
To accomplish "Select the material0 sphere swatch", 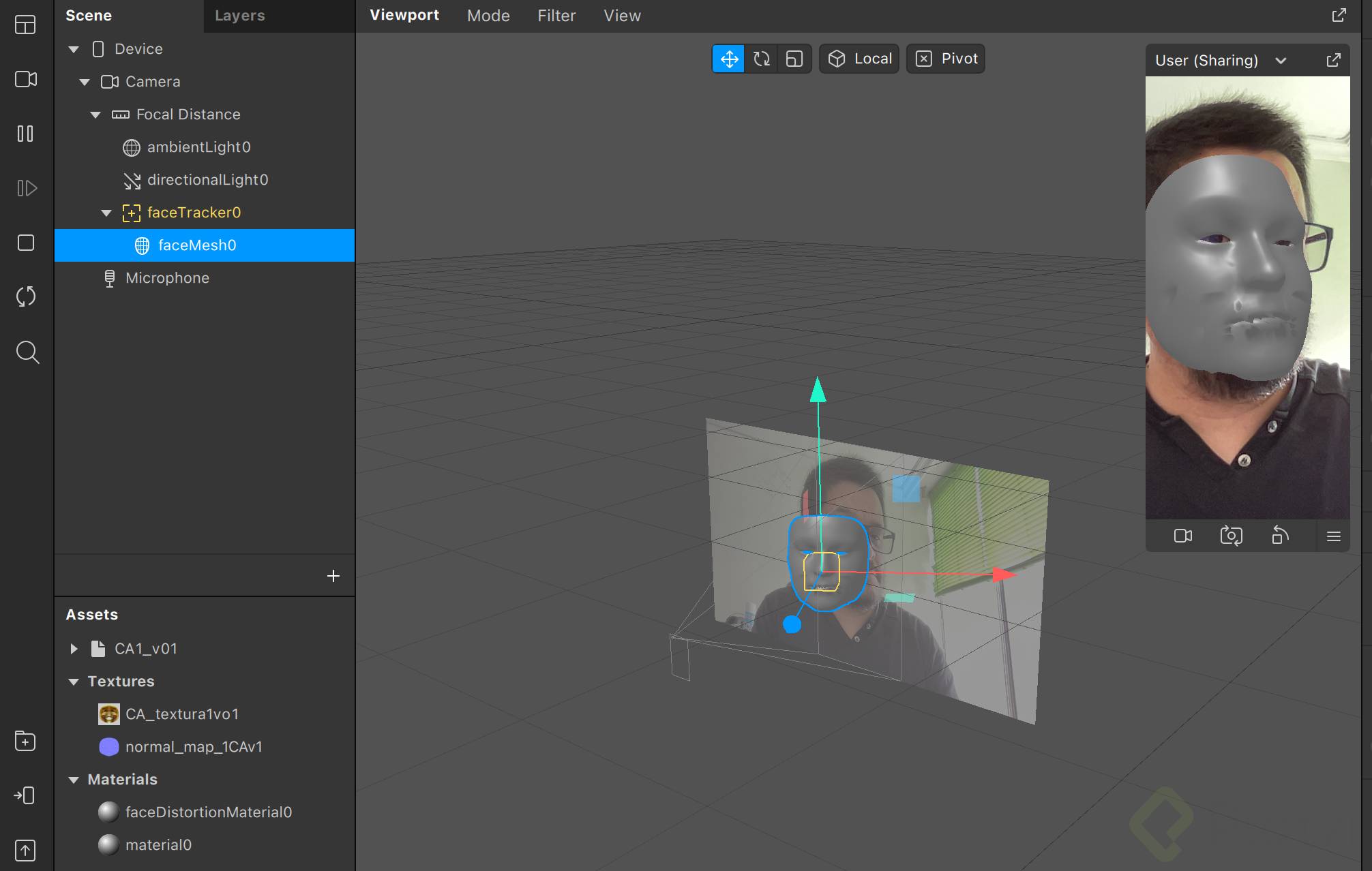I will (x=108, y=845).
